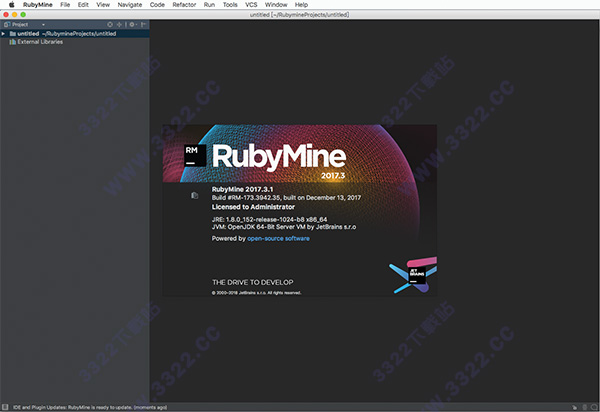Open the Apple menu
The height and width of the screenshot is (412, 600).
[11, 5]
